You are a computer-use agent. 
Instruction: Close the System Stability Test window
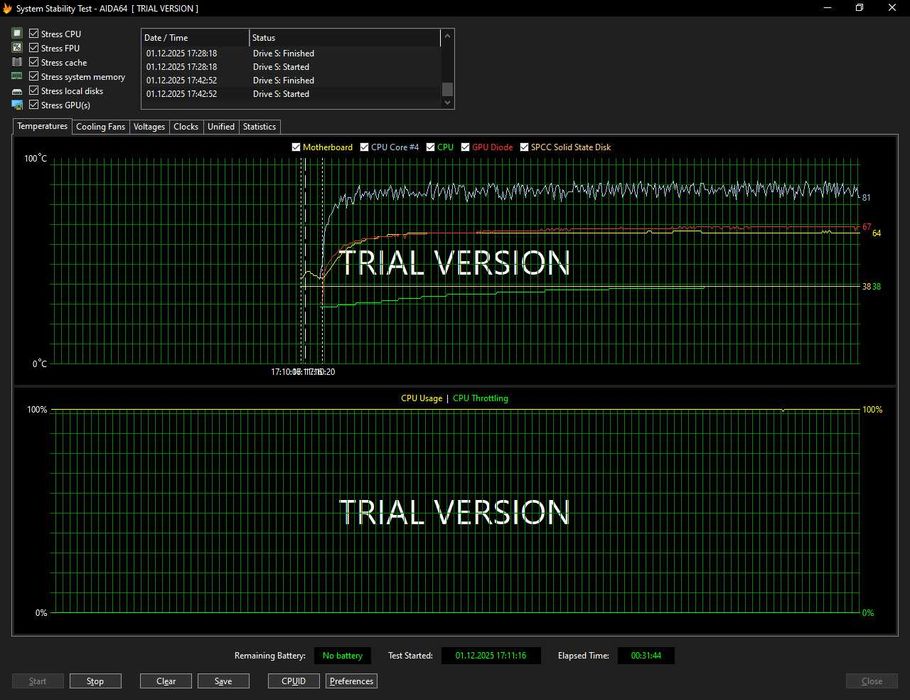(x=892, y=8)
